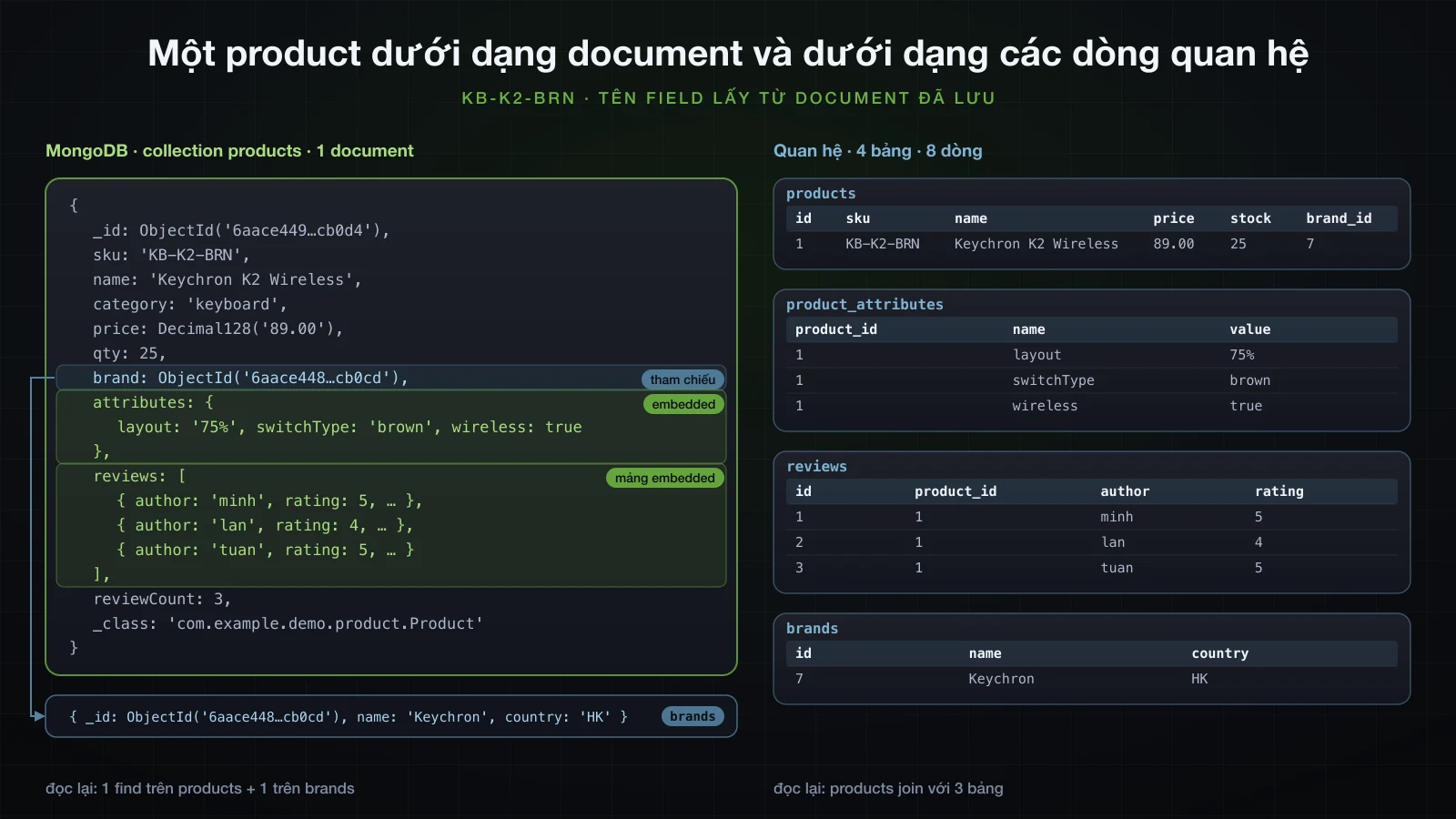This screenshot has width=1456, height=819.
Task: Click the _id: ObjectId('6aace449…cb0d4') line
Action: (241, 230)
